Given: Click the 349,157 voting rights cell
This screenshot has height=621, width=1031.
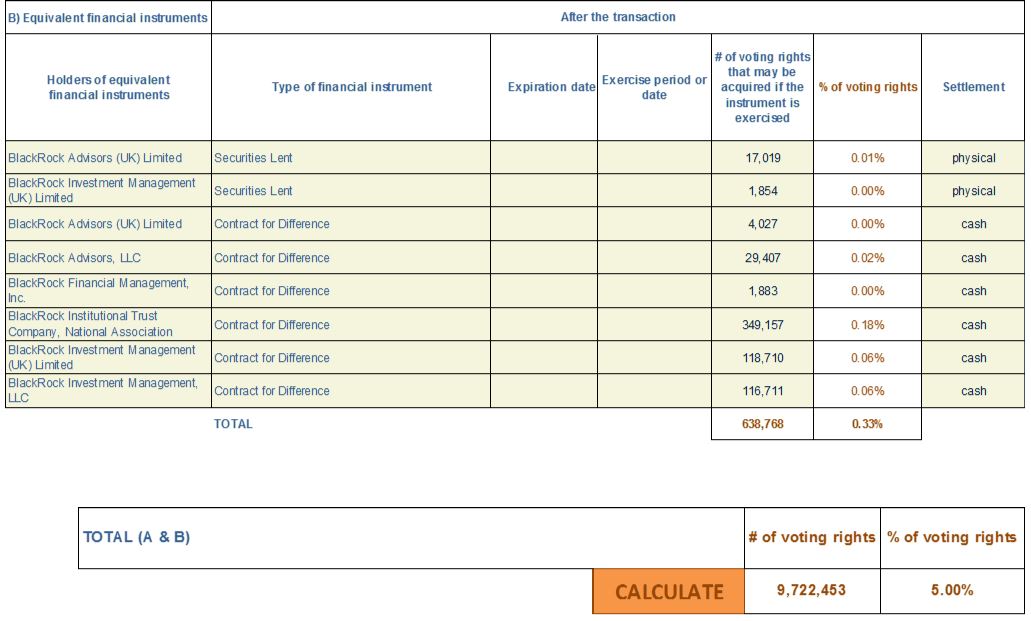Looking at the screenshot, I should [762, 324].
